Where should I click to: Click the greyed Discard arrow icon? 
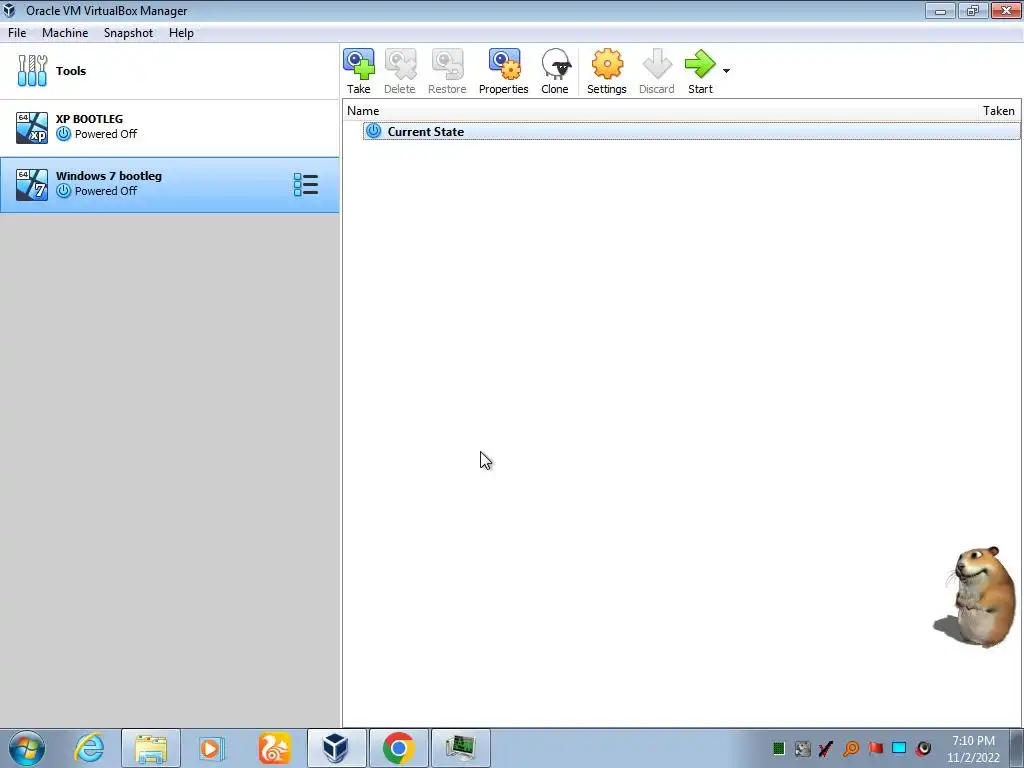click(656, 71)
